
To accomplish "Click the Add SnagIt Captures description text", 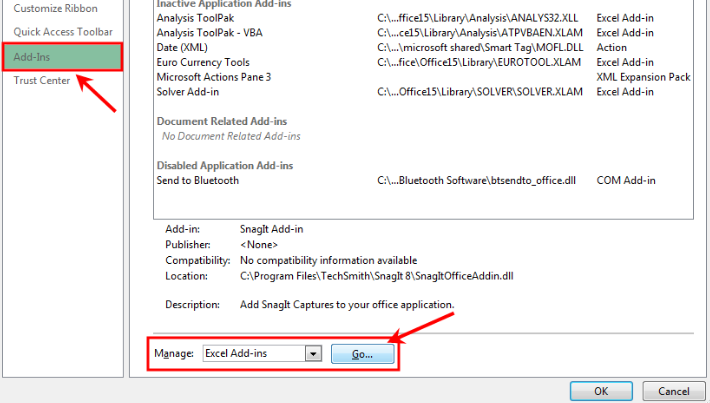I will [x=347, y=305].
